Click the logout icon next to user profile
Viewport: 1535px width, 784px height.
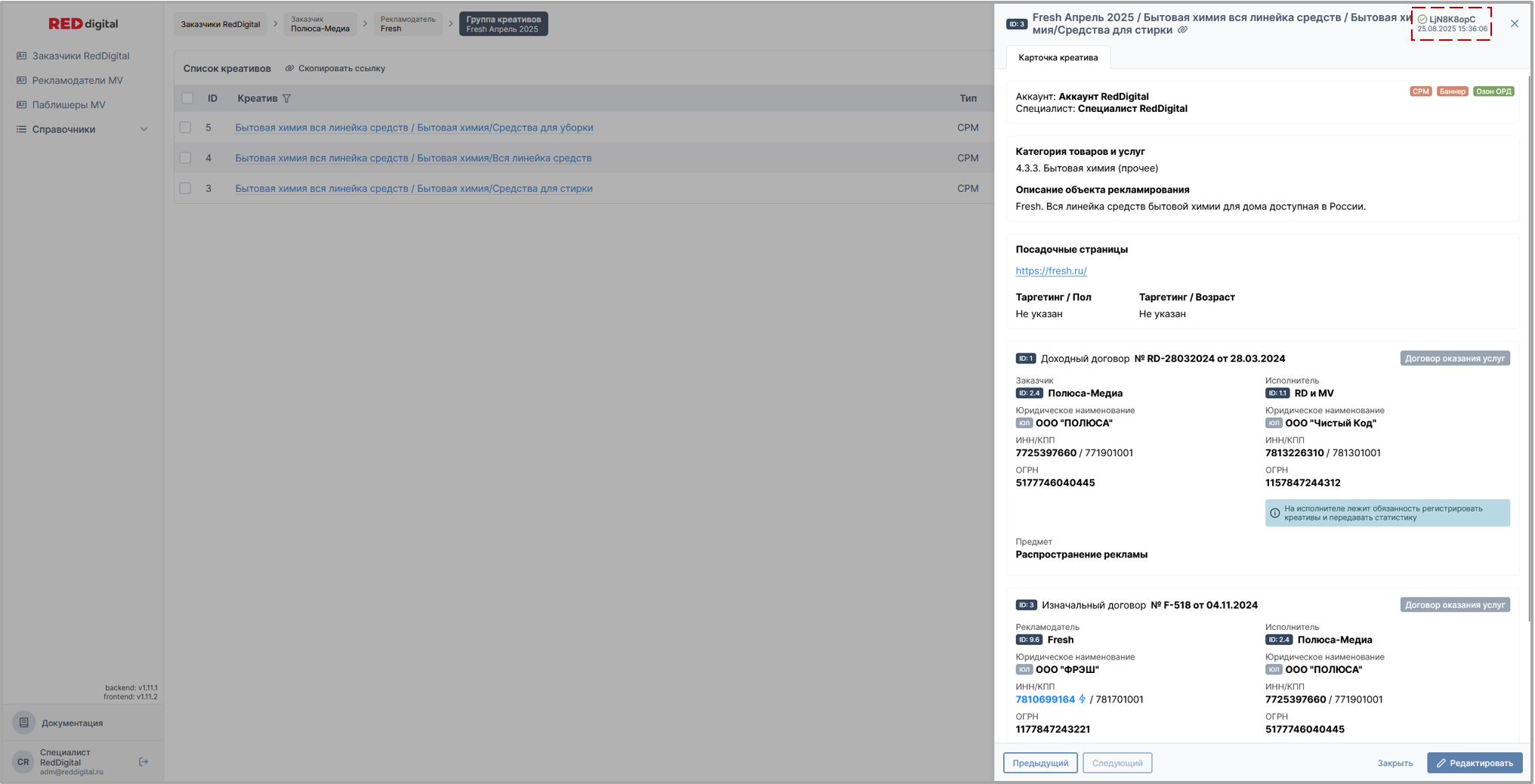pyautogui.click(x=144, y=762)
